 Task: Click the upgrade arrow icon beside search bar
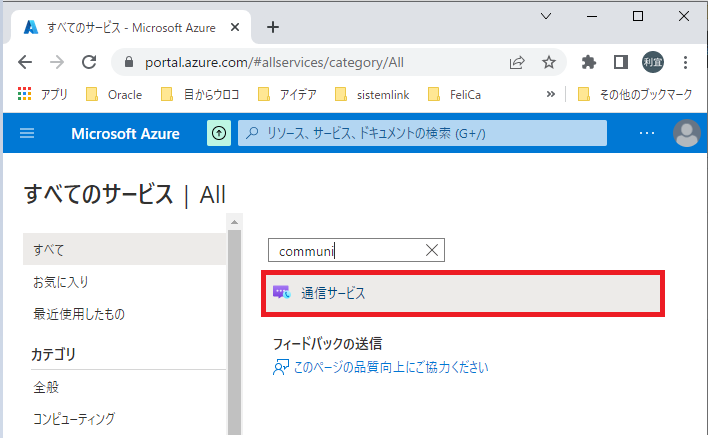coord(219,133)
